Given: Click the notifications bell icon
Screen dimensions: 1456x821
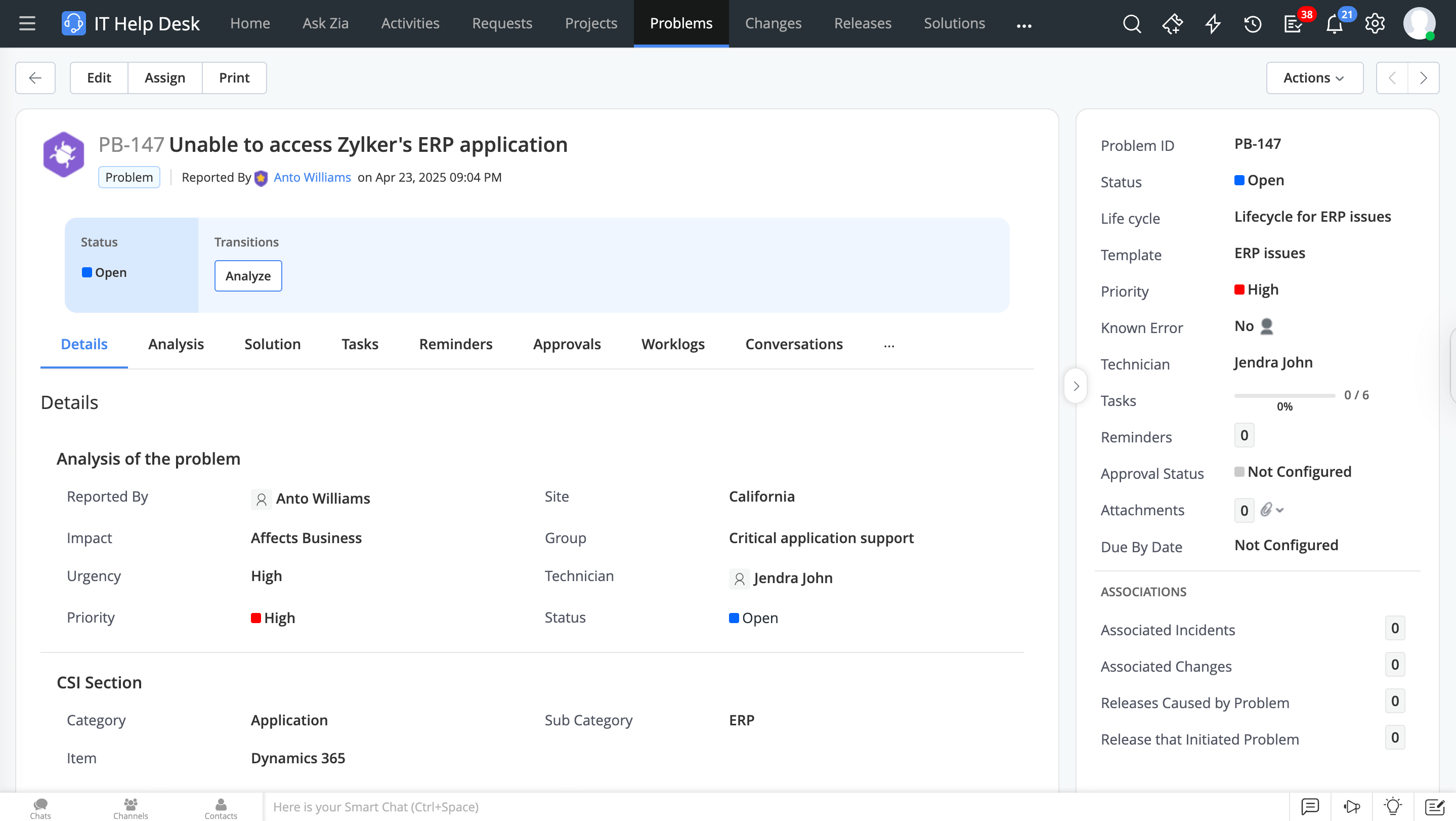Looking at the screenshot, I should [x=1334, y=24].
